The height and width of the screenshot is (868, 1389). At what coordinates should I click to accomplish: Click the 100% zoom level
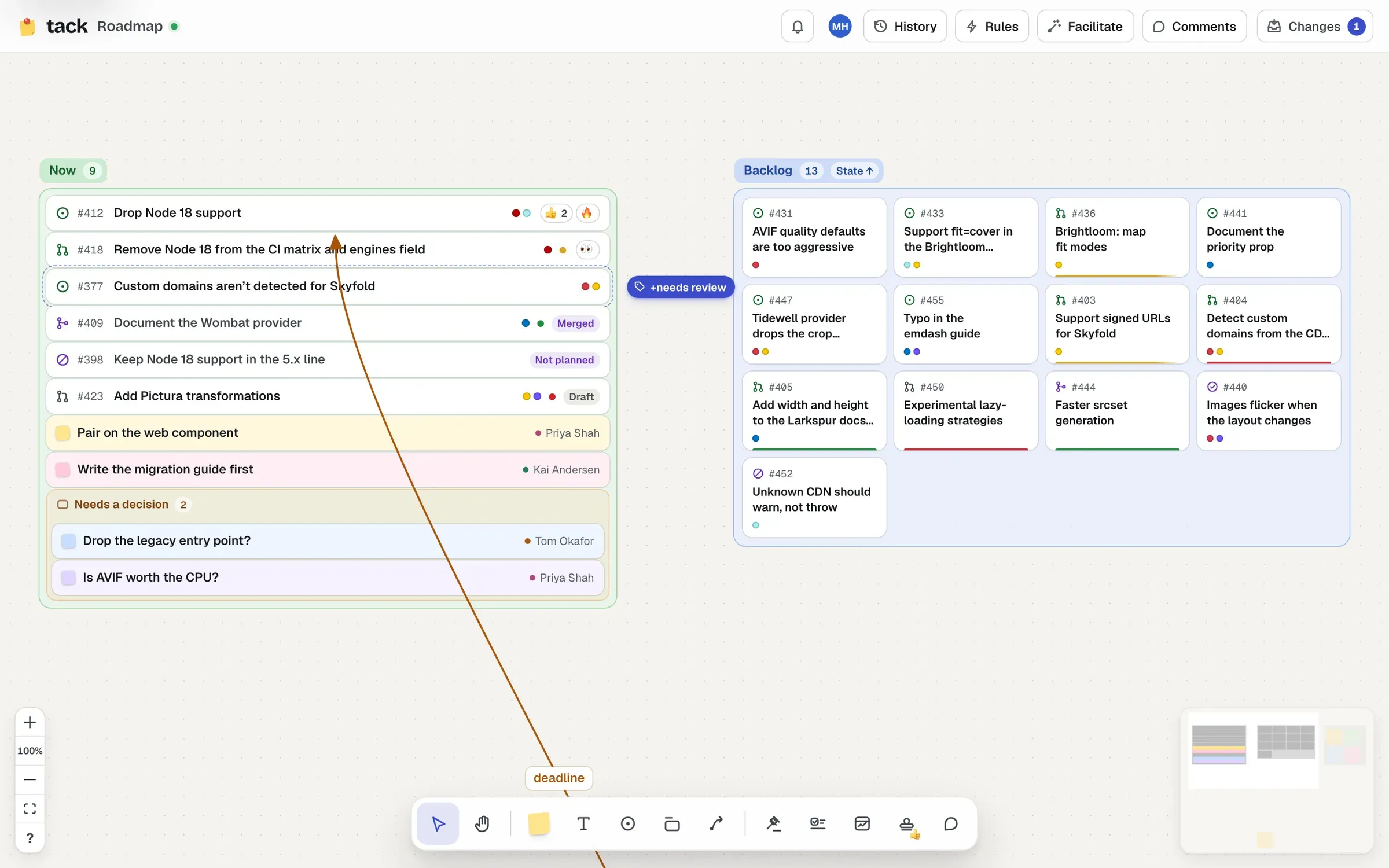30,751
